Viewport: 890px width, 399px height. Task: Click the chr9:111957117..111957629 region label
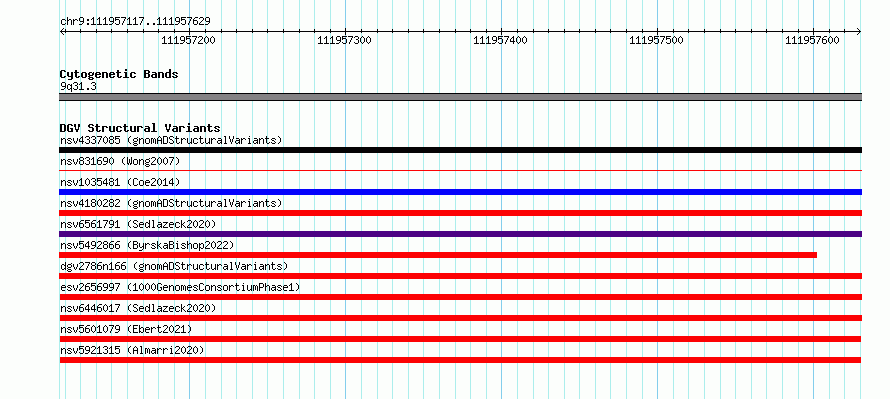[135, 22]
